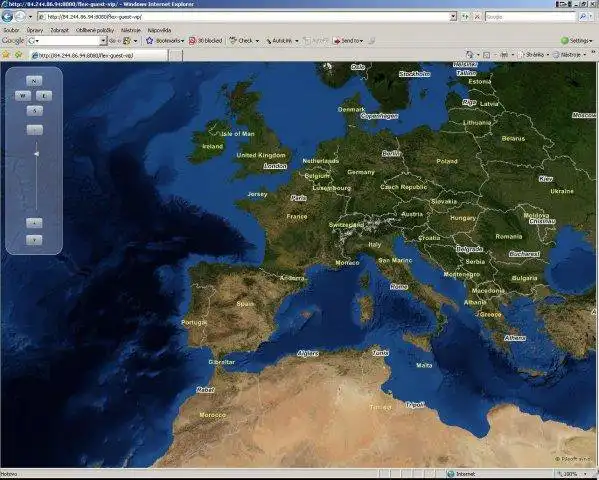Click the button just below the zoom slider

click(34, 223)
